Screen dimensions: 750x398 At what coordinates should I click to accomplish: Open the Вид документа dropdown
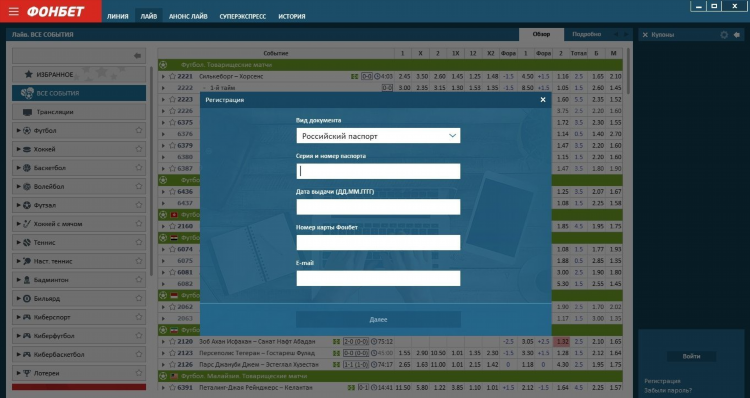pos(378,136)
